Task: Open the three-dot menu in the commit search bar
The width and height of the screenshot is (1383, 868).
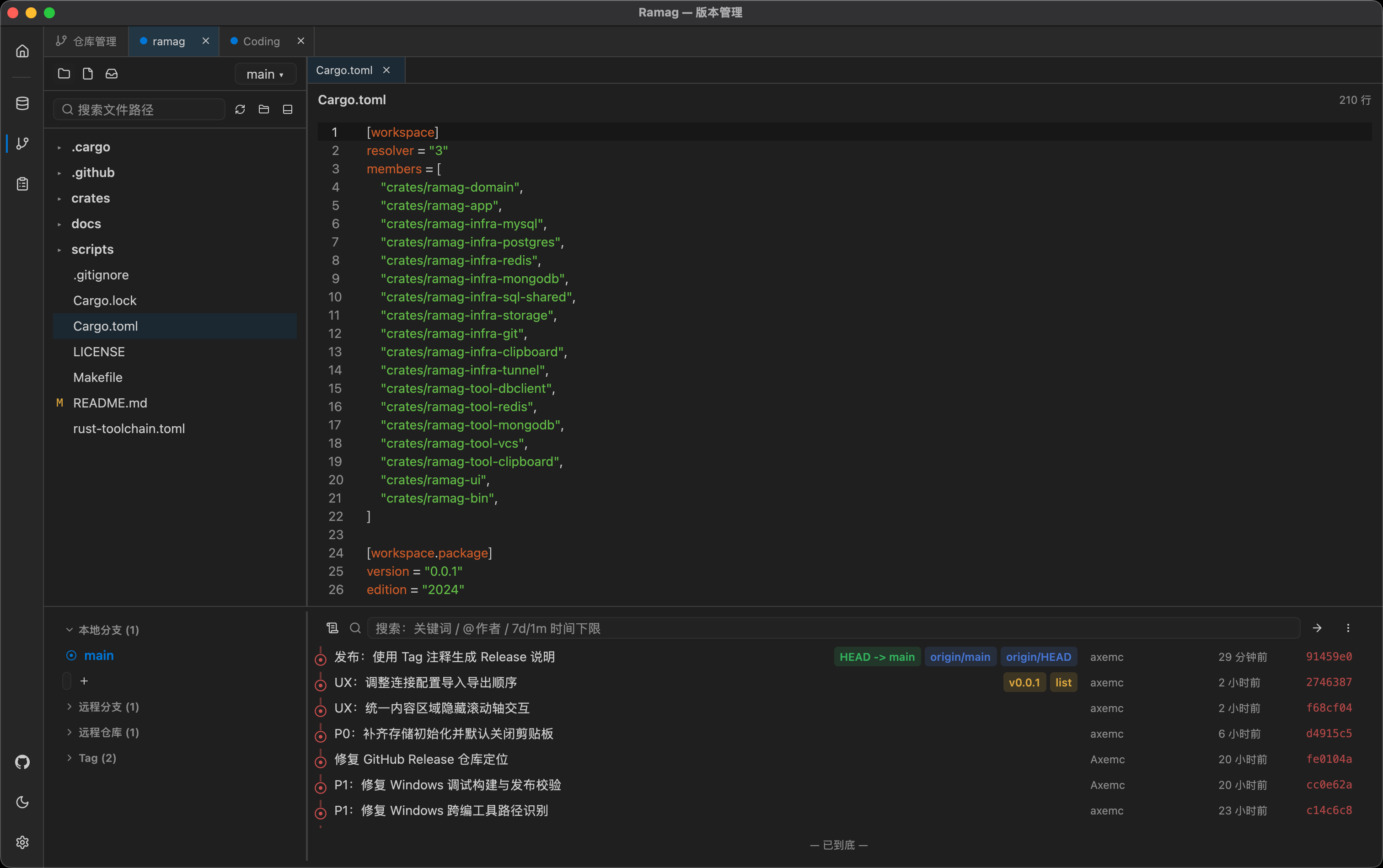Action: click(x=1348, y=628)
